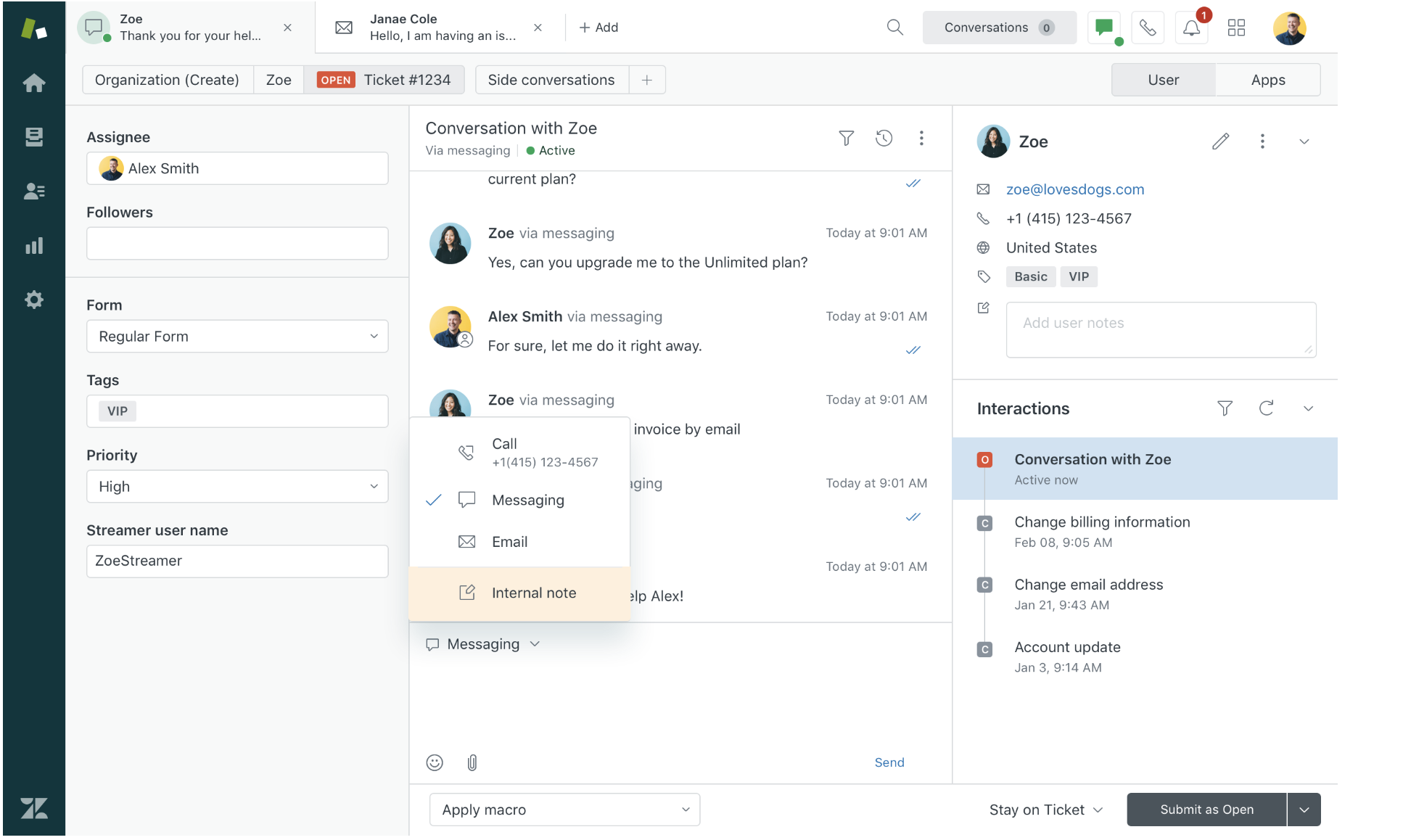Open the search panel
This screenshot has width=1403, height=840.
click(894, 27)
